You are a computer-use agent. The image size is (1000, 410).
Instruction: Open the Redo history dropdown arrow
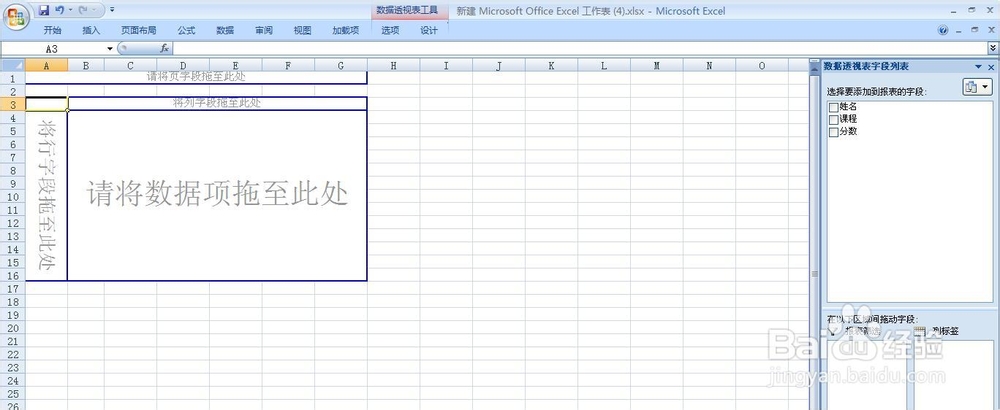[x=95, y=10]
